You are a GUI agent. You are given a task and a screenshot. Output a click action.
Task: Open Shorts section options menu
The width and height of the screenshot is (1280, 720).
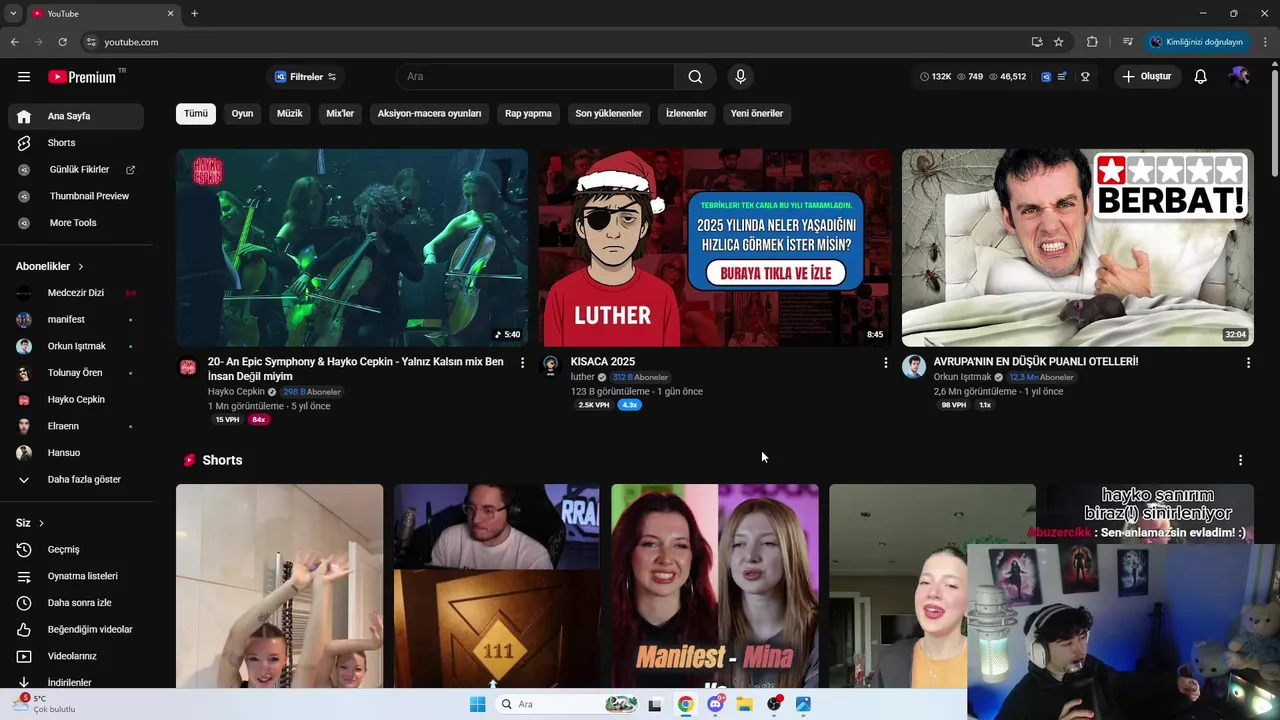[x=1240, y=460]
